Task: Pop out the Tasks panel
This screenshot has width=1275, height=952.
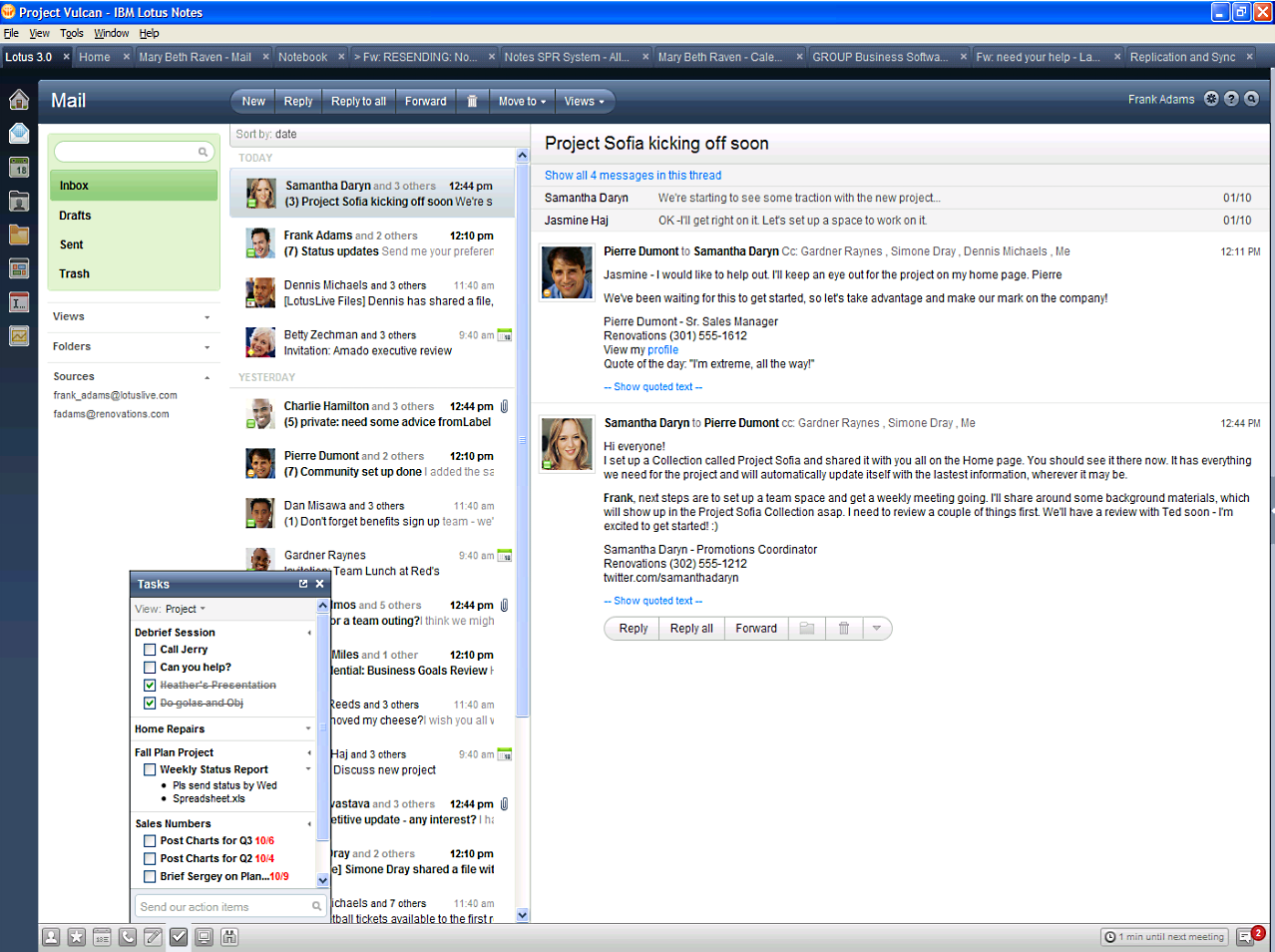Action: pos(303,584)
